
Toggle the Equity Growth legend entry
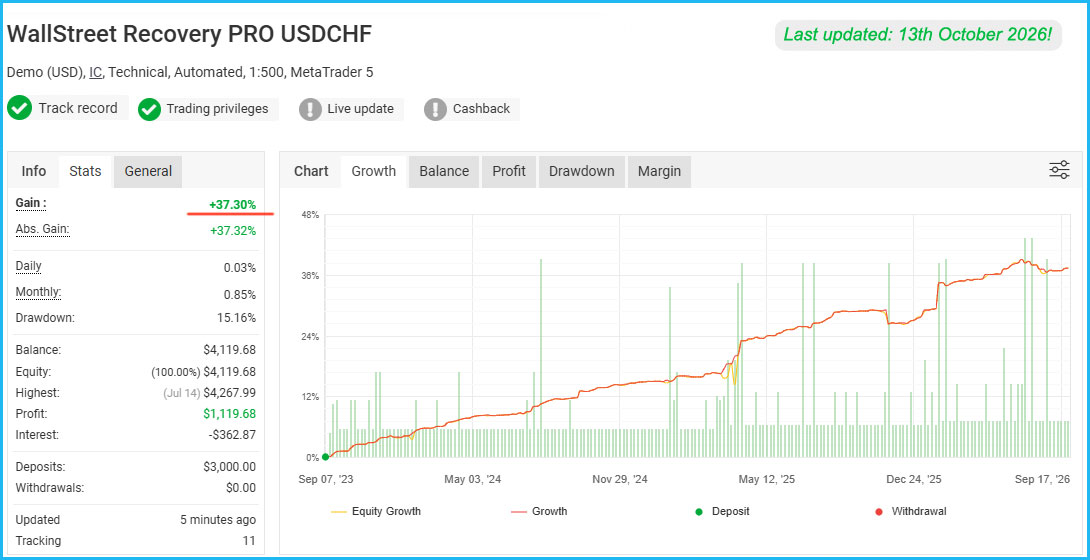point(376,511)
